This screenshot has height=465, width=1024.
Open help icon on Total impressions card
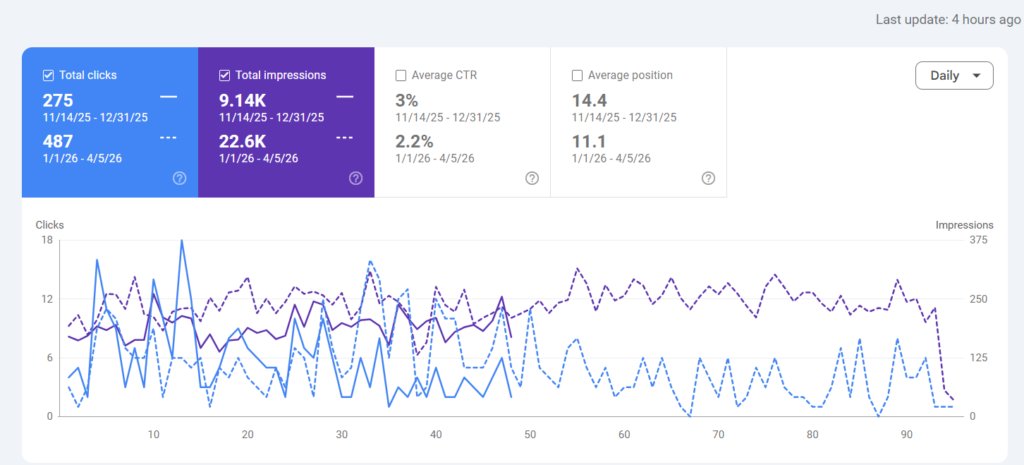(x=356, y=178)
